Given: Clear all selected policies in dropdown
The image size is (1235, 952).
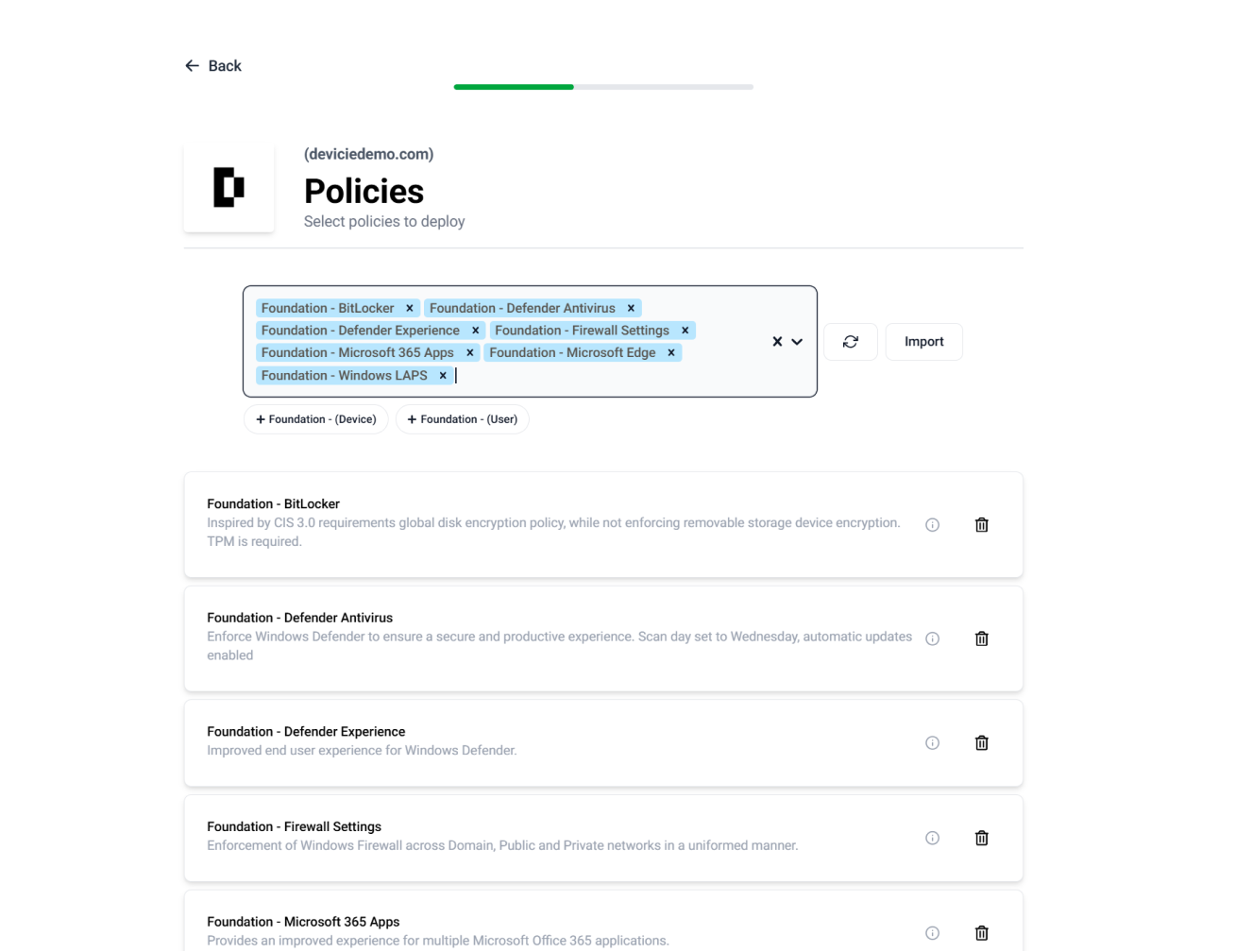Looking at the screenshot, I should 777,342.
